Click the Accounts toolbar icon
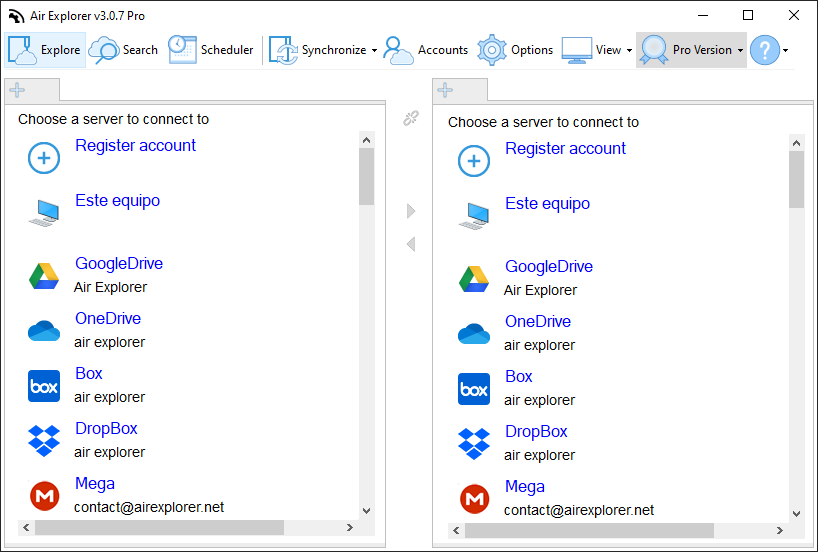 398,50
